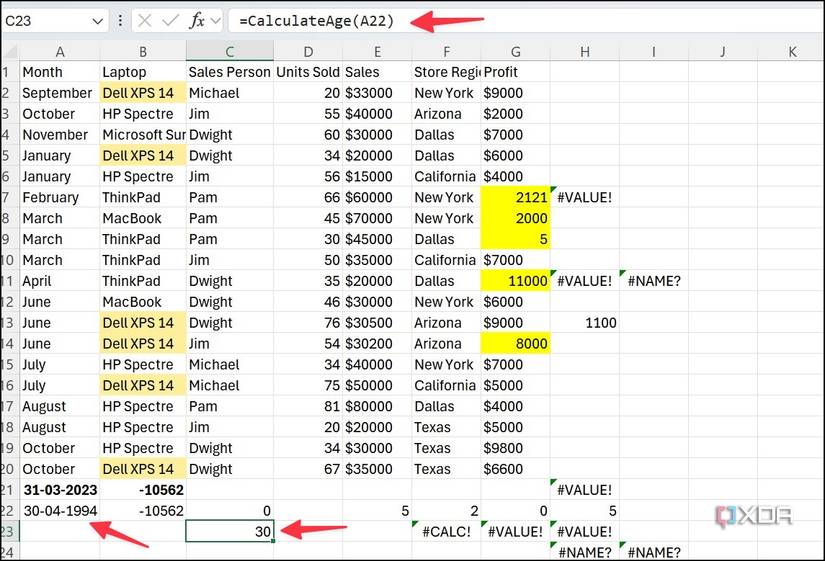Select the 'November' month cell

click(60, 135)
